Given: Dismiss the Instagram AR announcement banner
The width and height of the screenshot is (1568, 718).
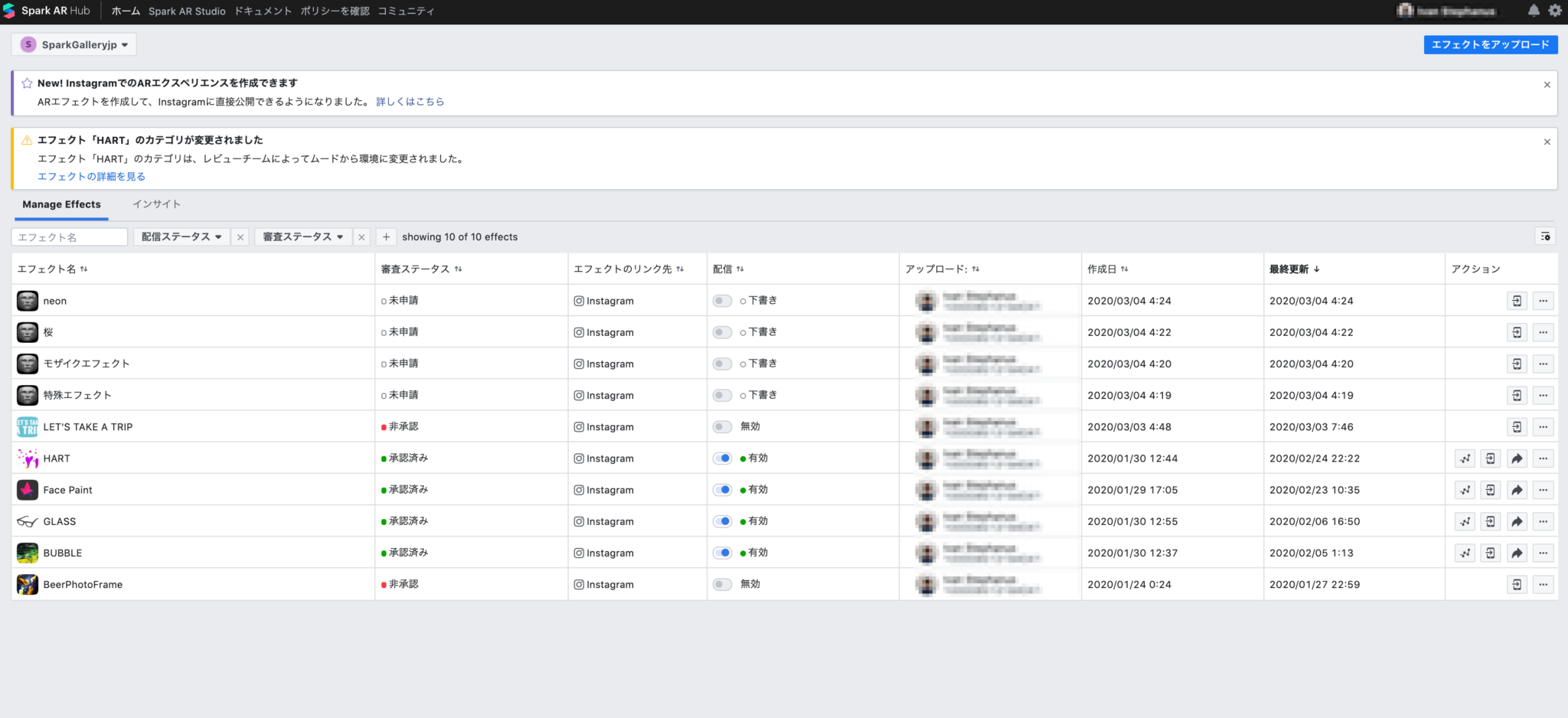Looking at the screenshot, I should click(1547, 84).
